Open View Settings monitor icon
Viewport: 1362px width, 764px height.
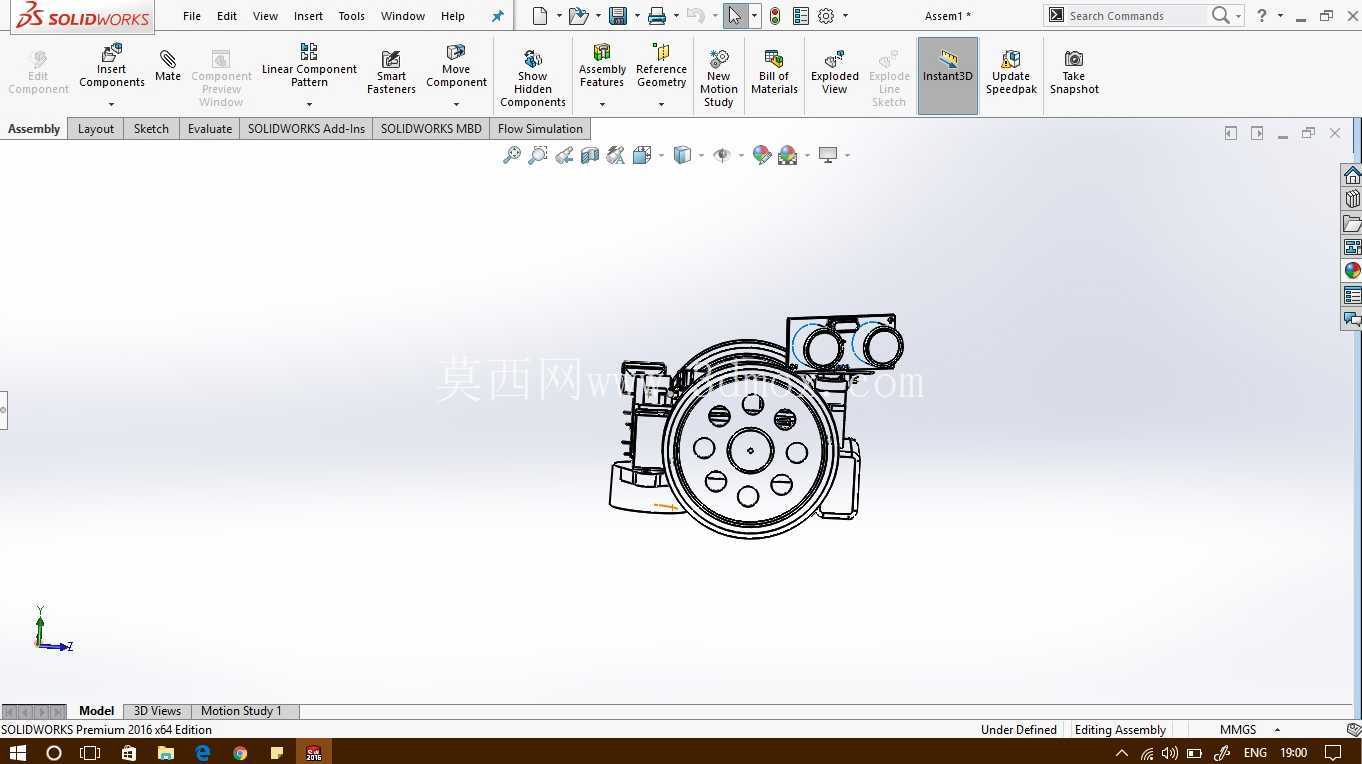coord(828,155)
